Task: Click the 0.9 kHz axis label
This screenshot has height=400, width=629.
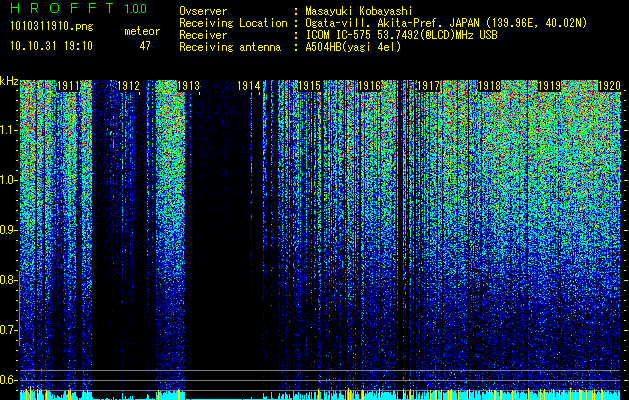Action: click(7, 230)
